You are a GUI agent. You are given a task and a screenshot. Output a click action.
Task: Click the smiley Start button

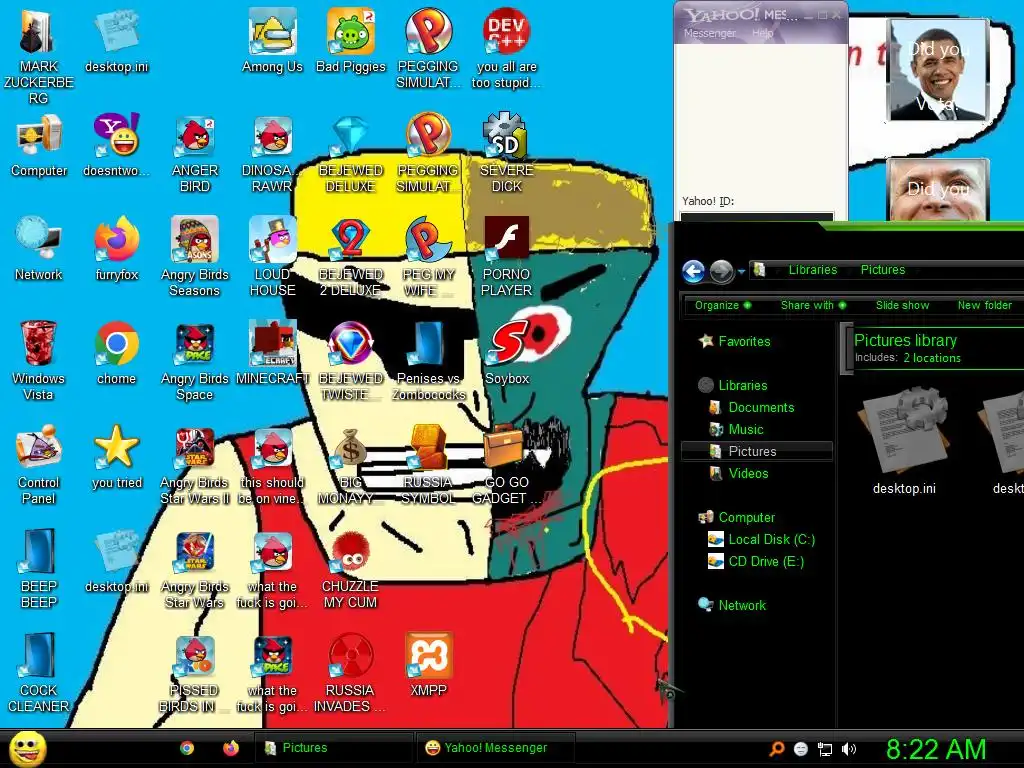coord(28,748)
